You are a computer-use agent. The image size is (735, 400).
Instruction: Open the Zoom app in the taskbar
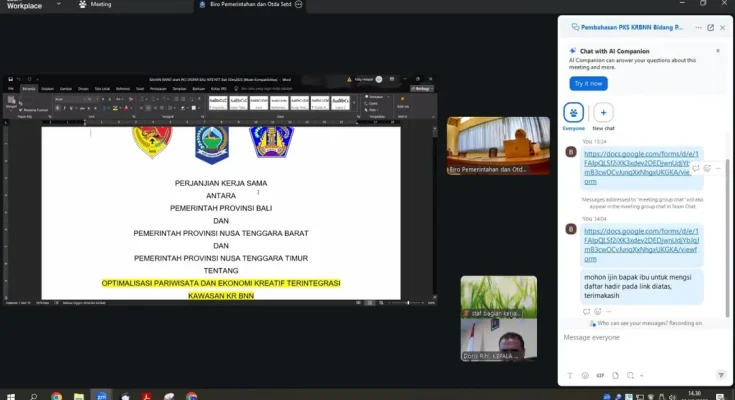[x=102, y=395]
